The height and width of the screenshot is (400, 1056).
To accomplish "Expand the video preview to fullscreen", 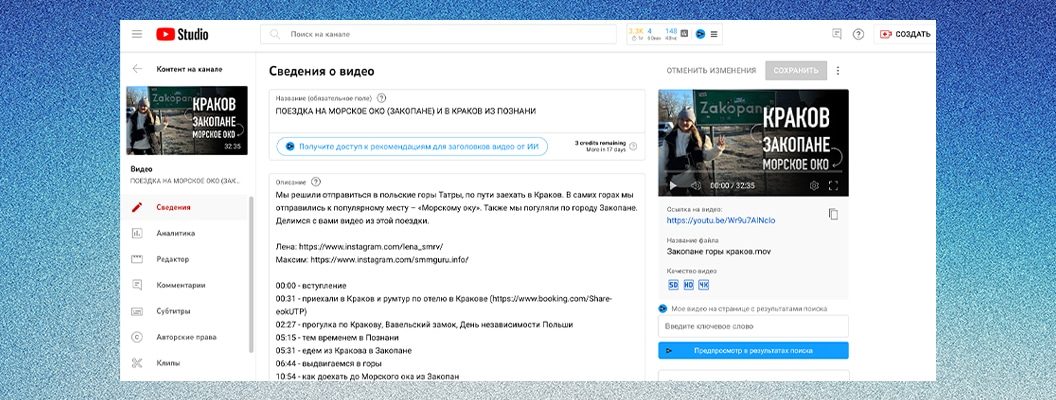I will pos(834,186).
